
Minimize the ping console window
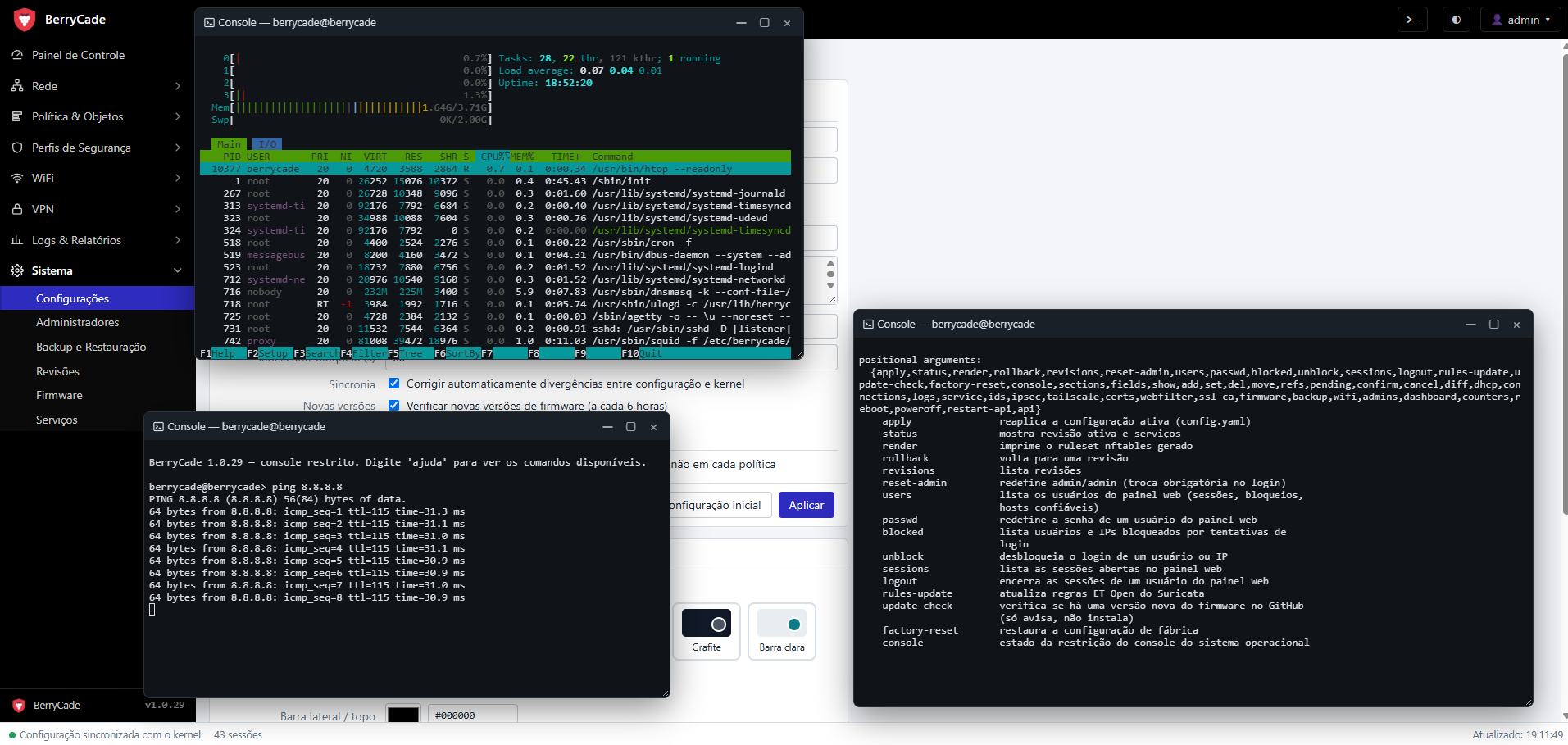tap(607, 427)
